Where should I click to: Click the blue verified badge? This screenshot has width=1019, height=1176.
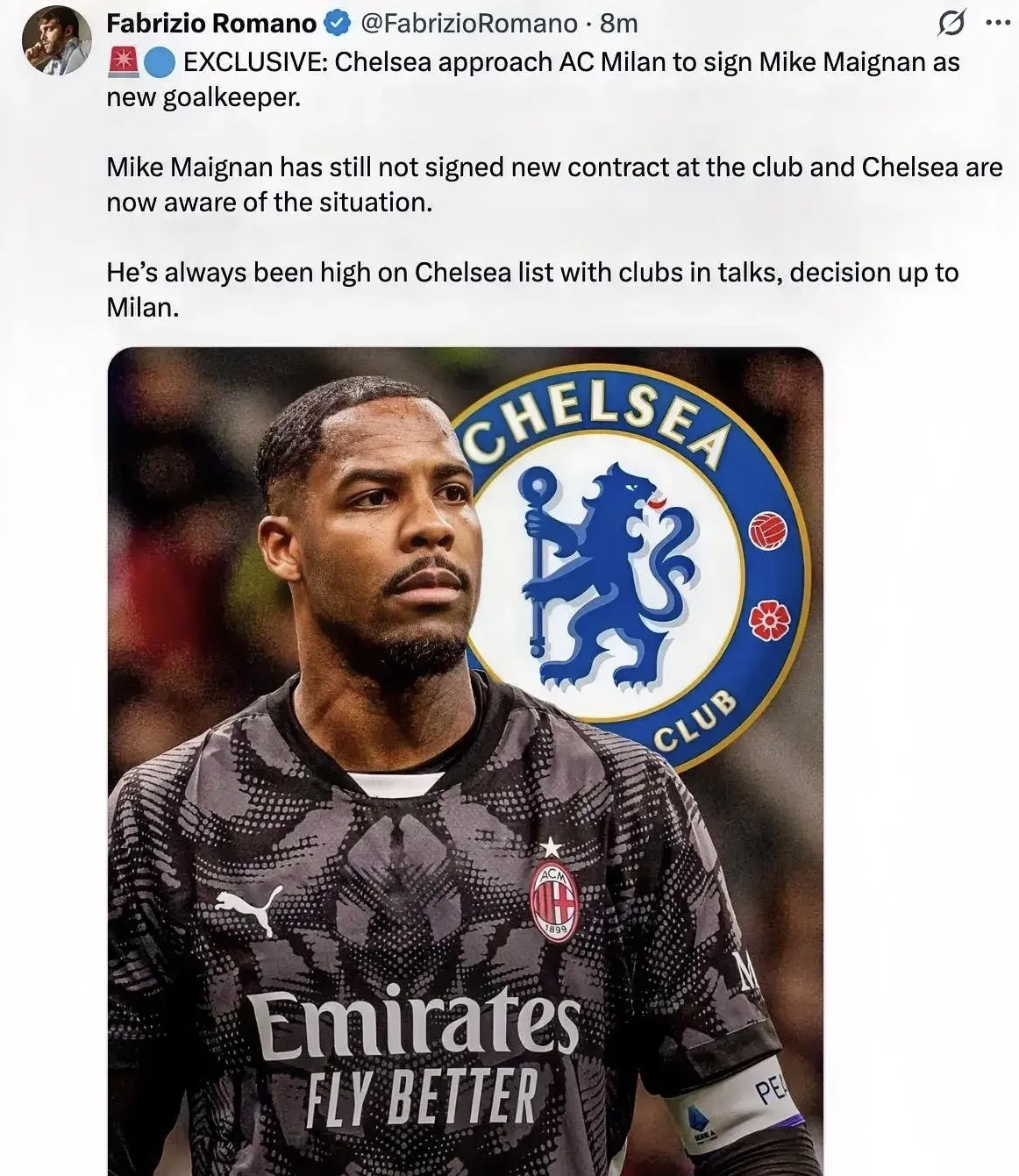tap(337, 24)
